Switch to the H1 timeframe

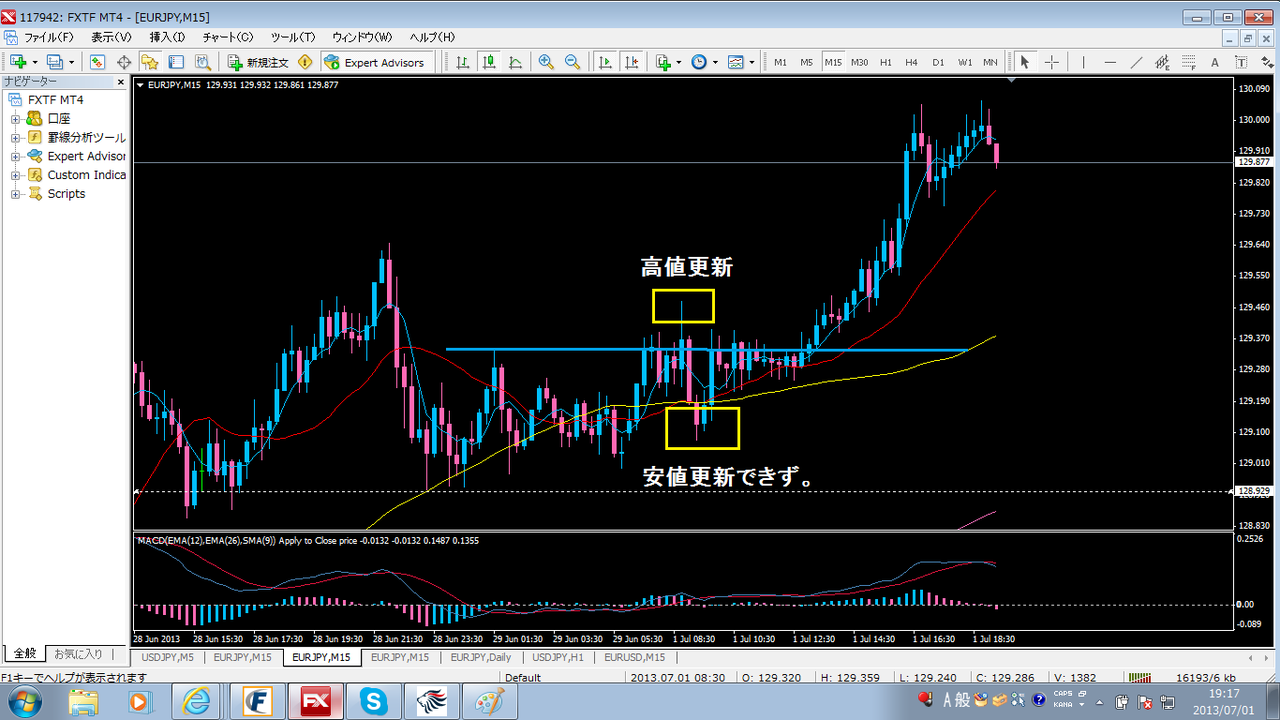886,62
